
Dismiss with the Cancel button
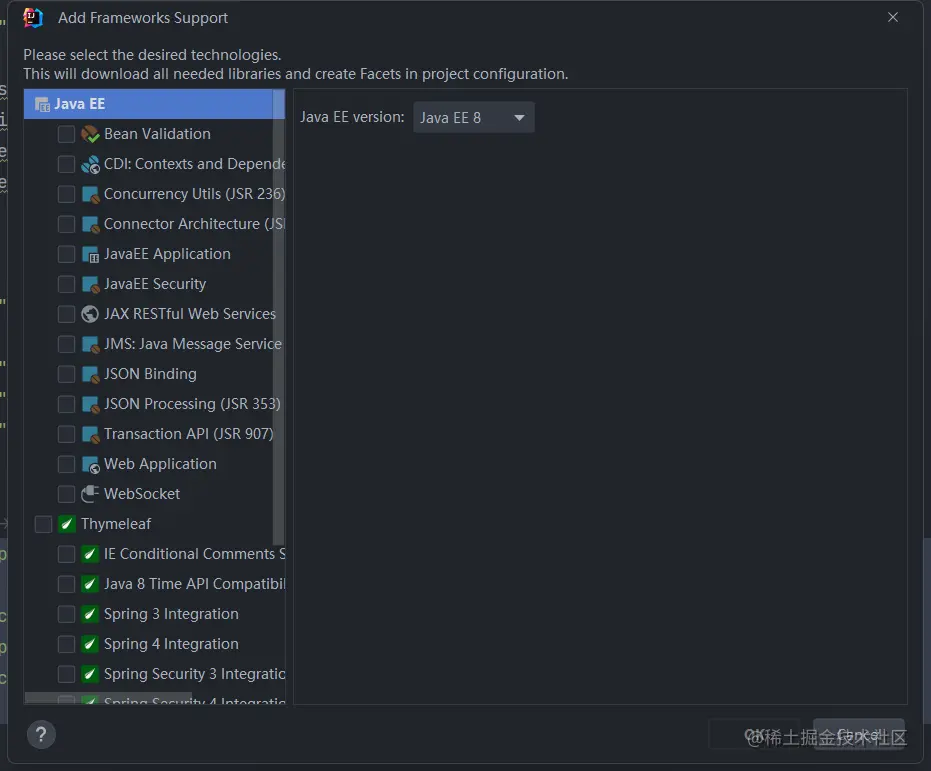coord(859,735)
